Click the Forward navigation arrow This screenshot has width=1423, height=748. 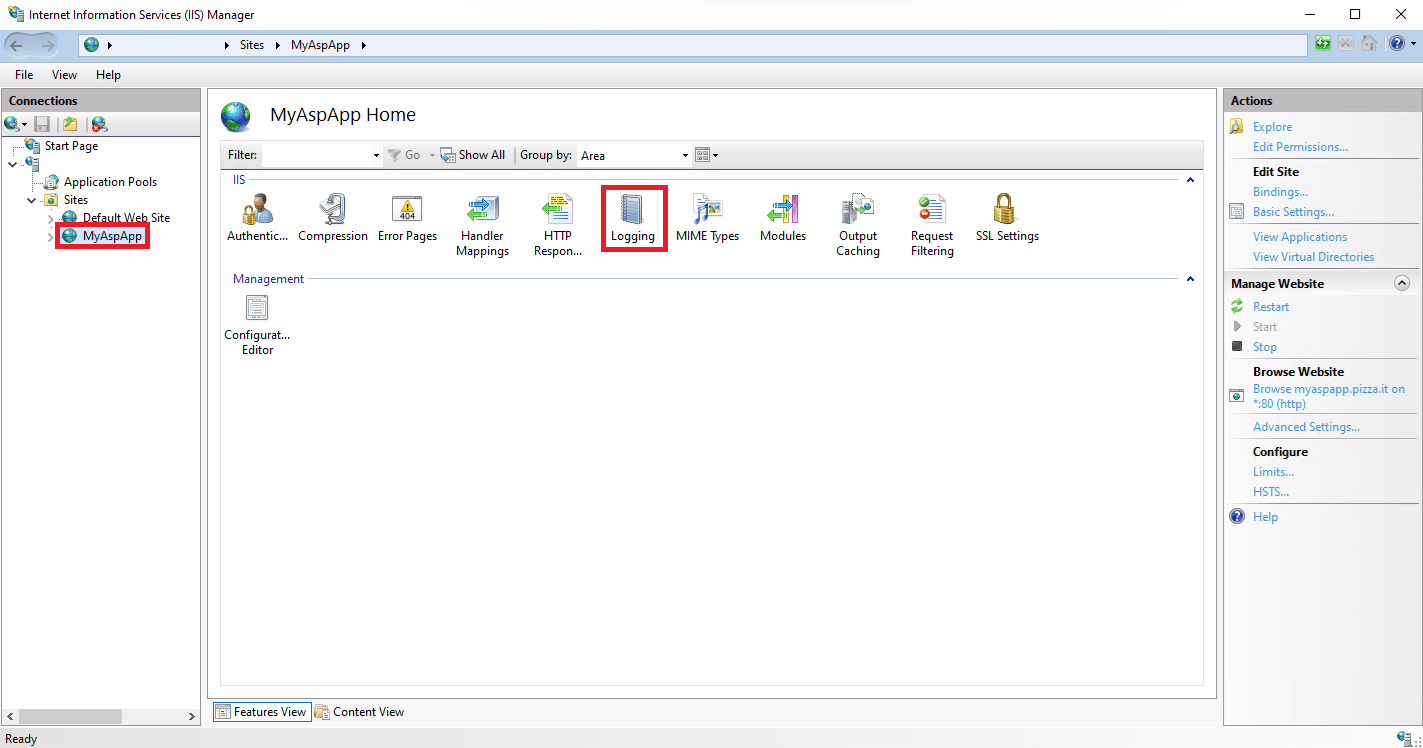[48, 45]
